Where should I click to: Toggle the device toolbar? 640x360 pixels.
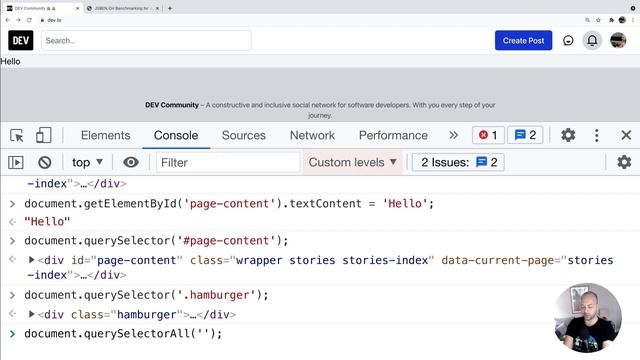pos(43,135)
